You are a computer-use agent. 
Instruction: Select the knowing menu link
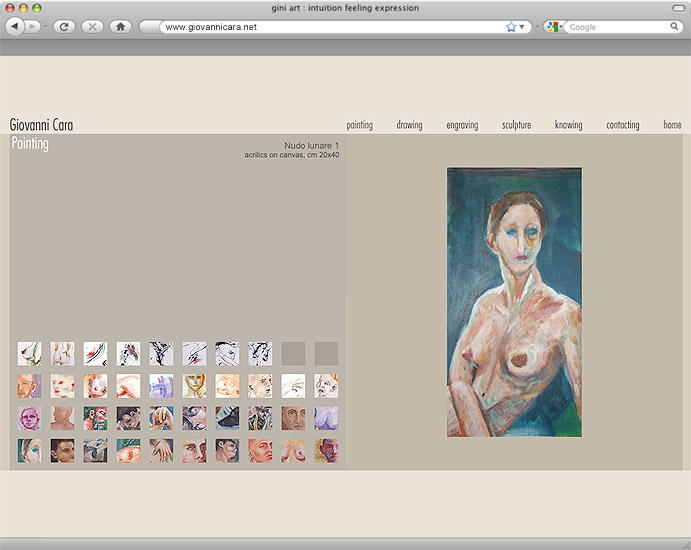pyautogui.click(x=568, y=125)
